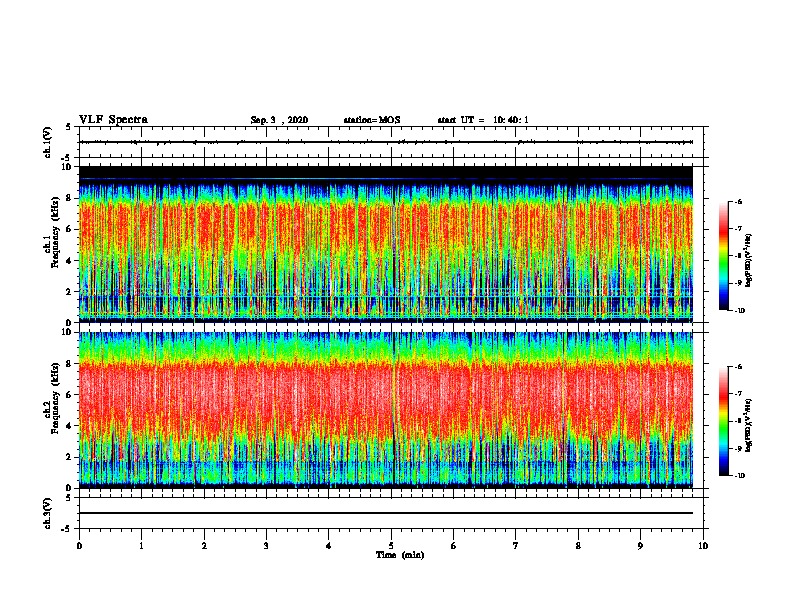Click the ch.1 spectrogram panel
Image resolution: width=792 pixels, height=612 pixels.
(x=386, y=244)
